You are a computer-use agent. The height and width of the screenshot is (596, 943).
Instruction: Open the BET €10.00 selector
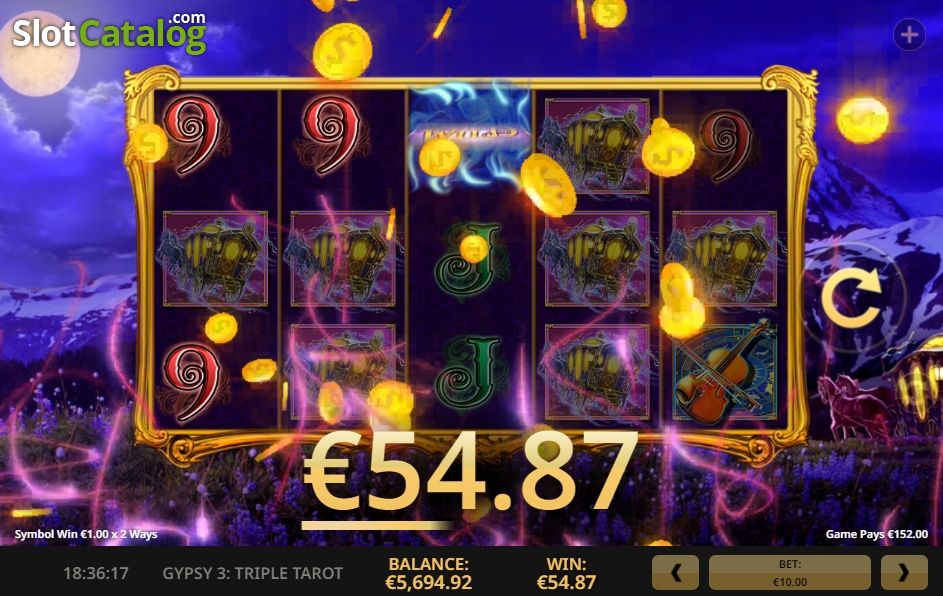pos(790,573)
